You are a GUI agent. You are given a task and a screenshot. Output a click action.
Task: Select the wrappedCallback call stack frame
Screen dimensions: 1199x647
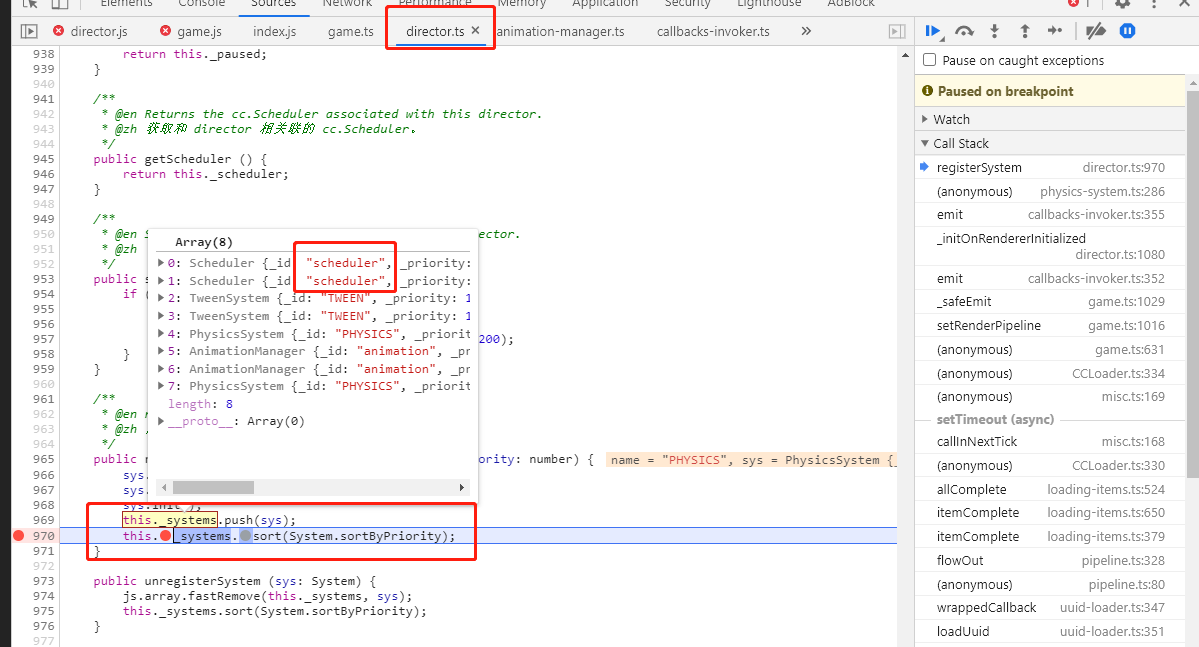click(1051, 607)
